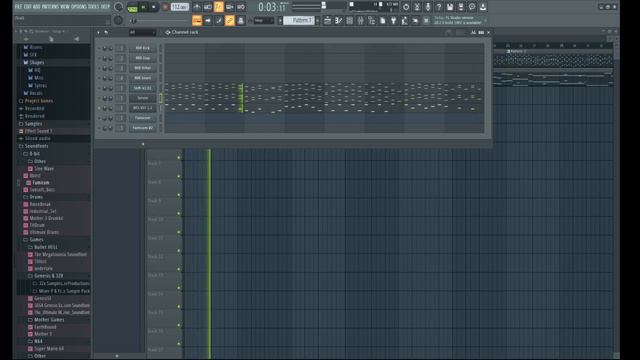Click the main volume knob beside menus
640x360 pixels.
[x=118, y=7]
